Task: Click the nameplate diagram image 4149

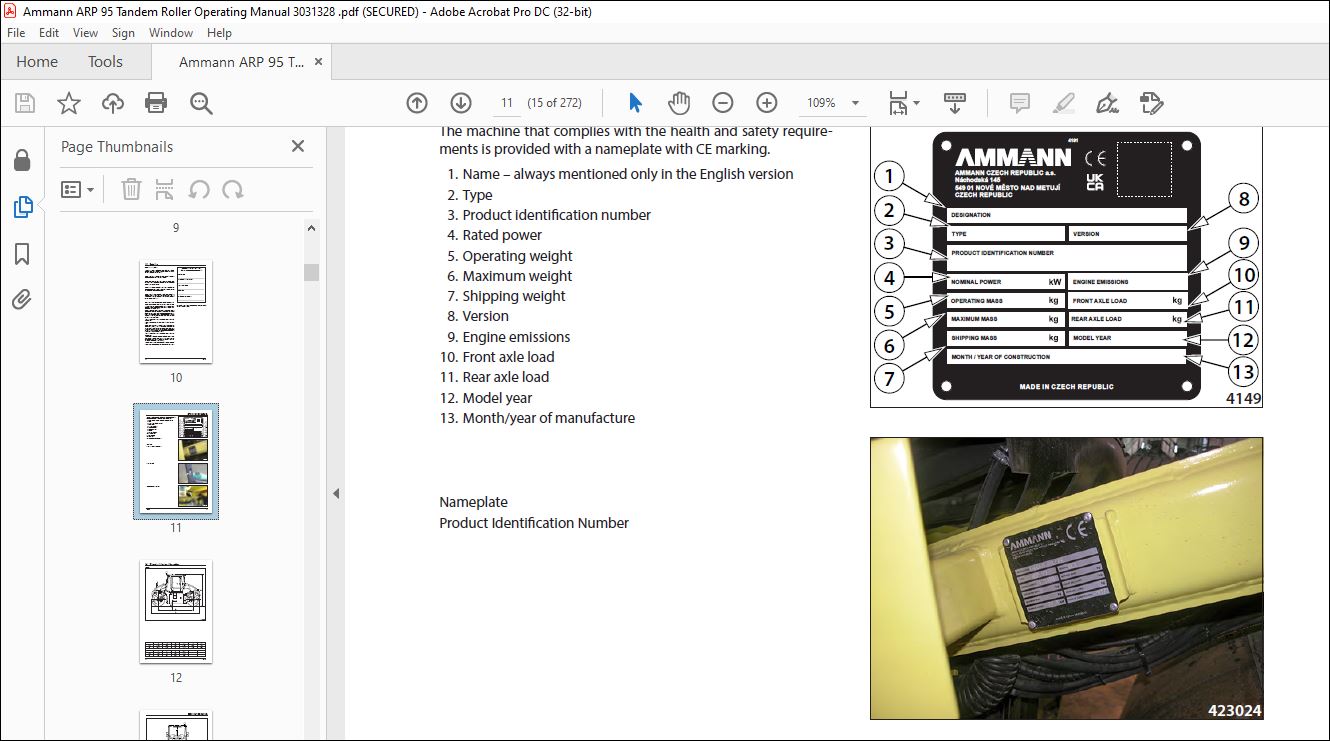Action: (x=1066, y=268)
